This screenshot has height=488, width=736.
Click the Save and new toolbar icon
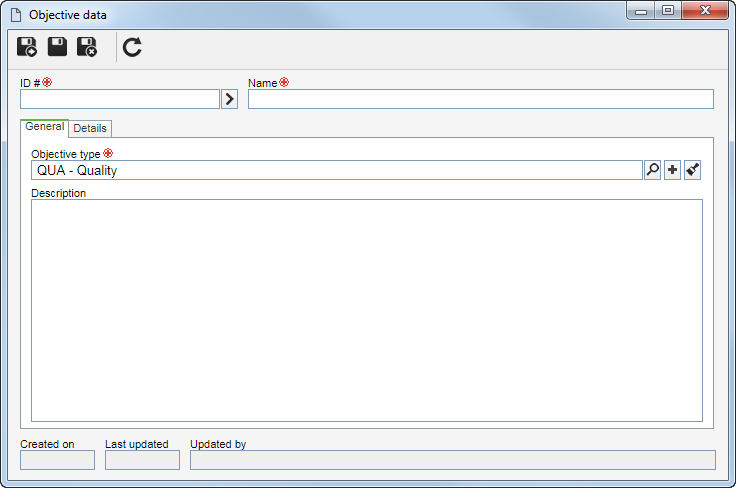27,47
